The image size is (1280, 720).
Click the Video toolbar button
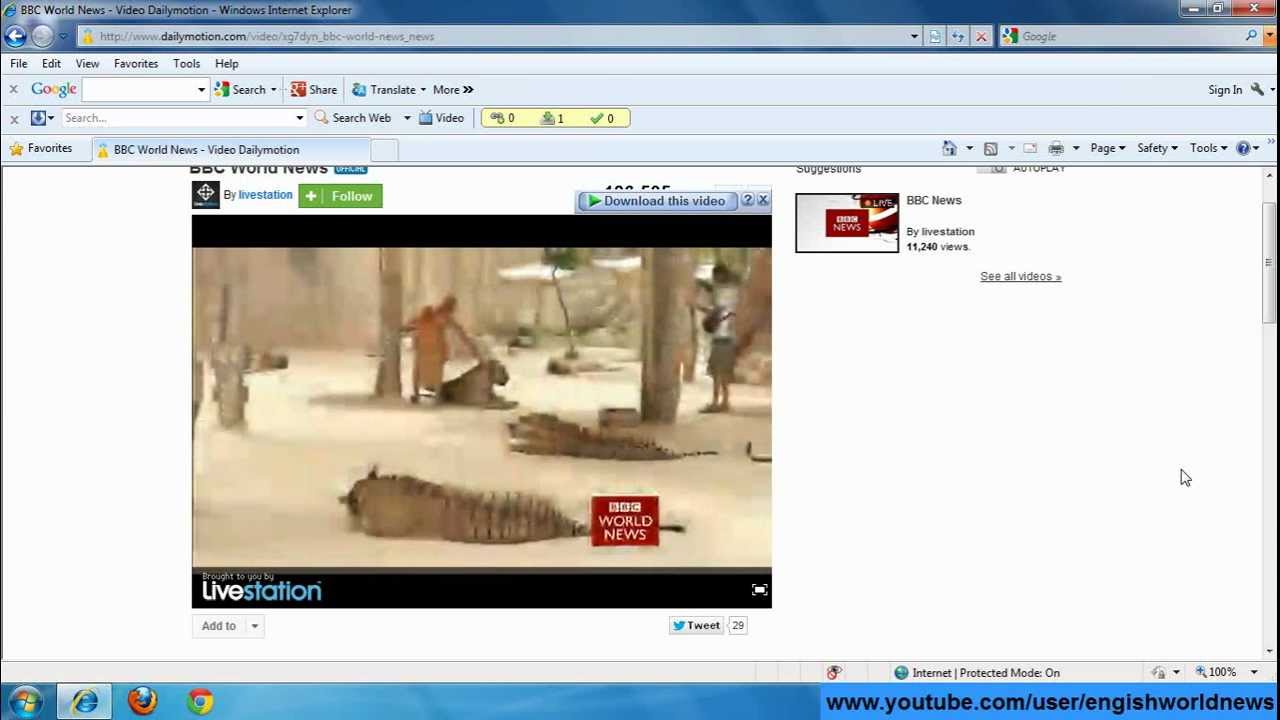(441, 118)
